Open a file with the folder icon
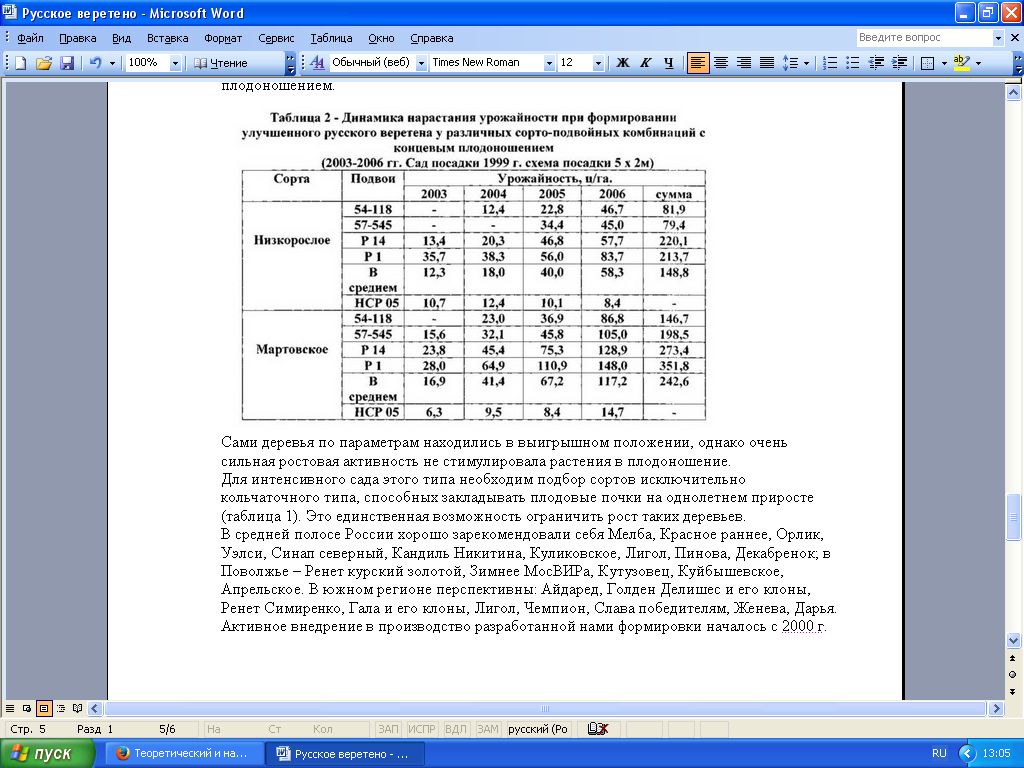The height and width of the screenshot is (768, 1024). 44,63
